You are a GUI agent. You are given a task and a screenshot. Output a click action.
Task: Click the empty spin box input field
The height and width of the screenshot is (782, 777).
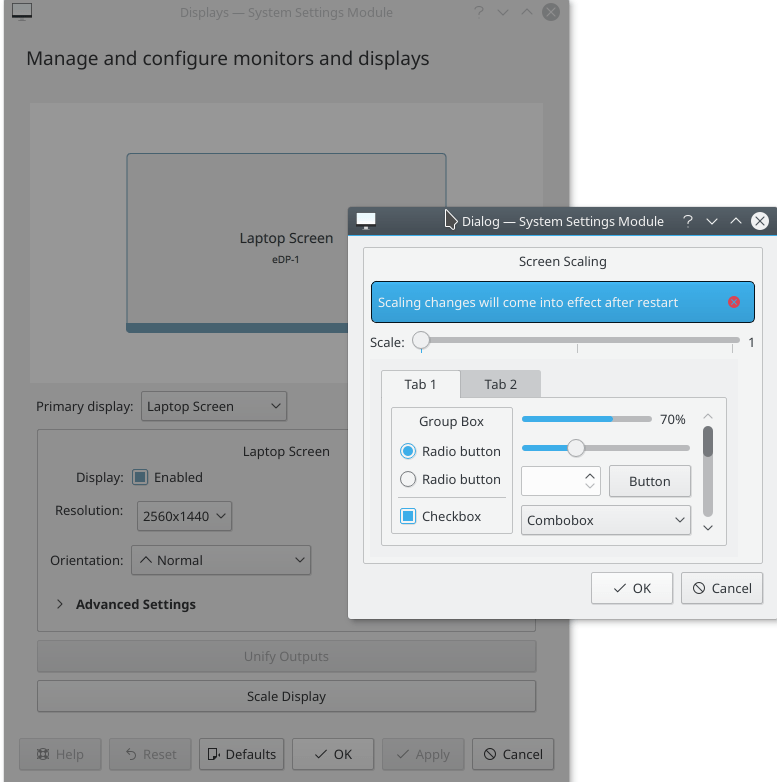pos(552,481)
